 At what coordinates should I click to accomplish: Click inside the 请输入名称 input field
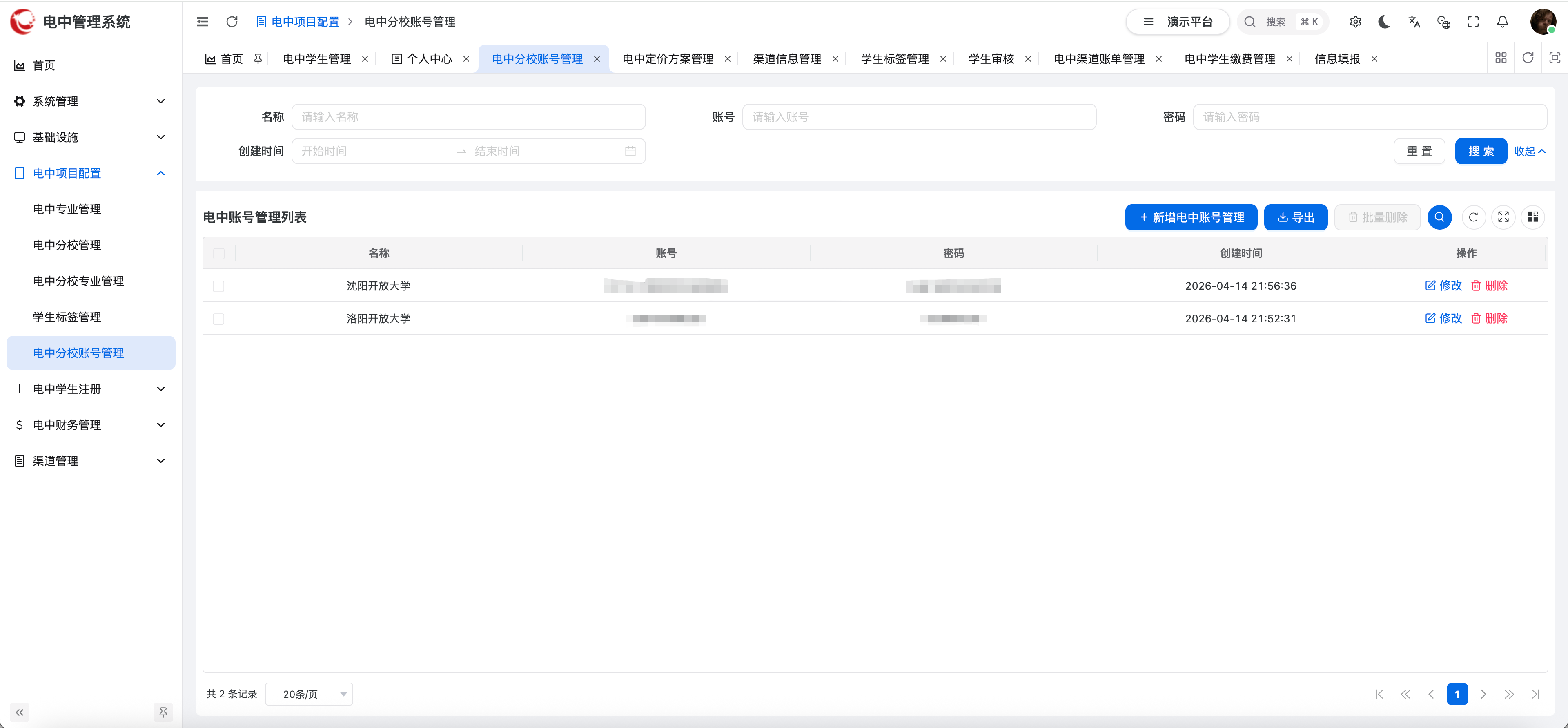tap(469, 116)
